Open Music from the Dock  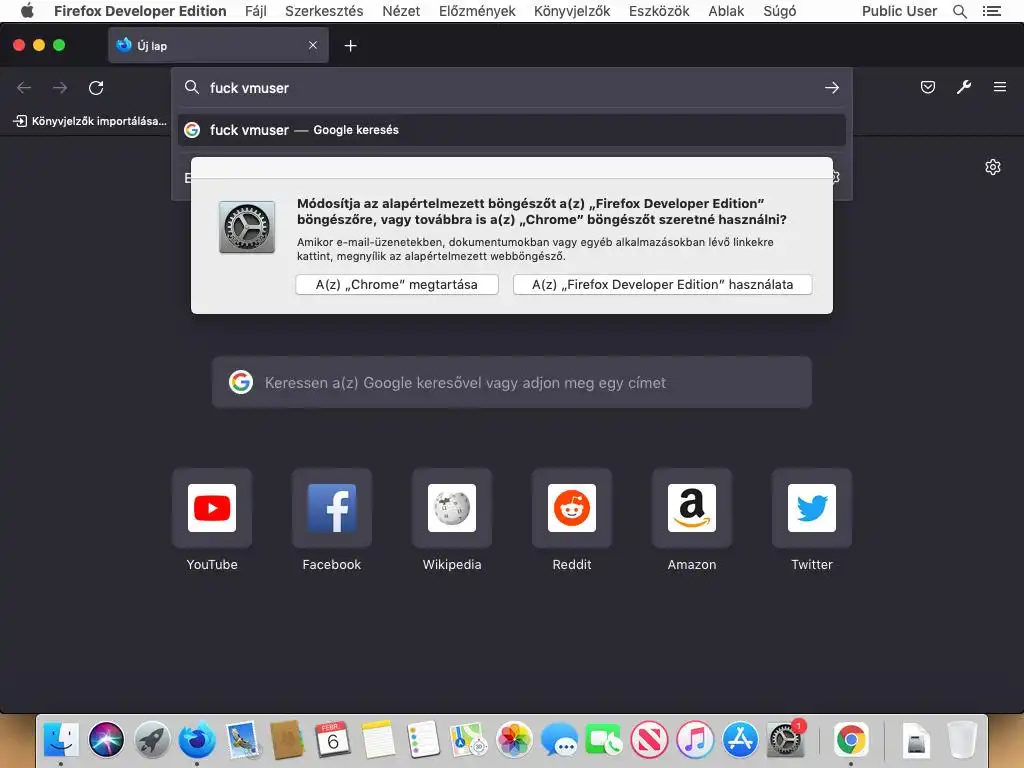(x=695, y=740)
